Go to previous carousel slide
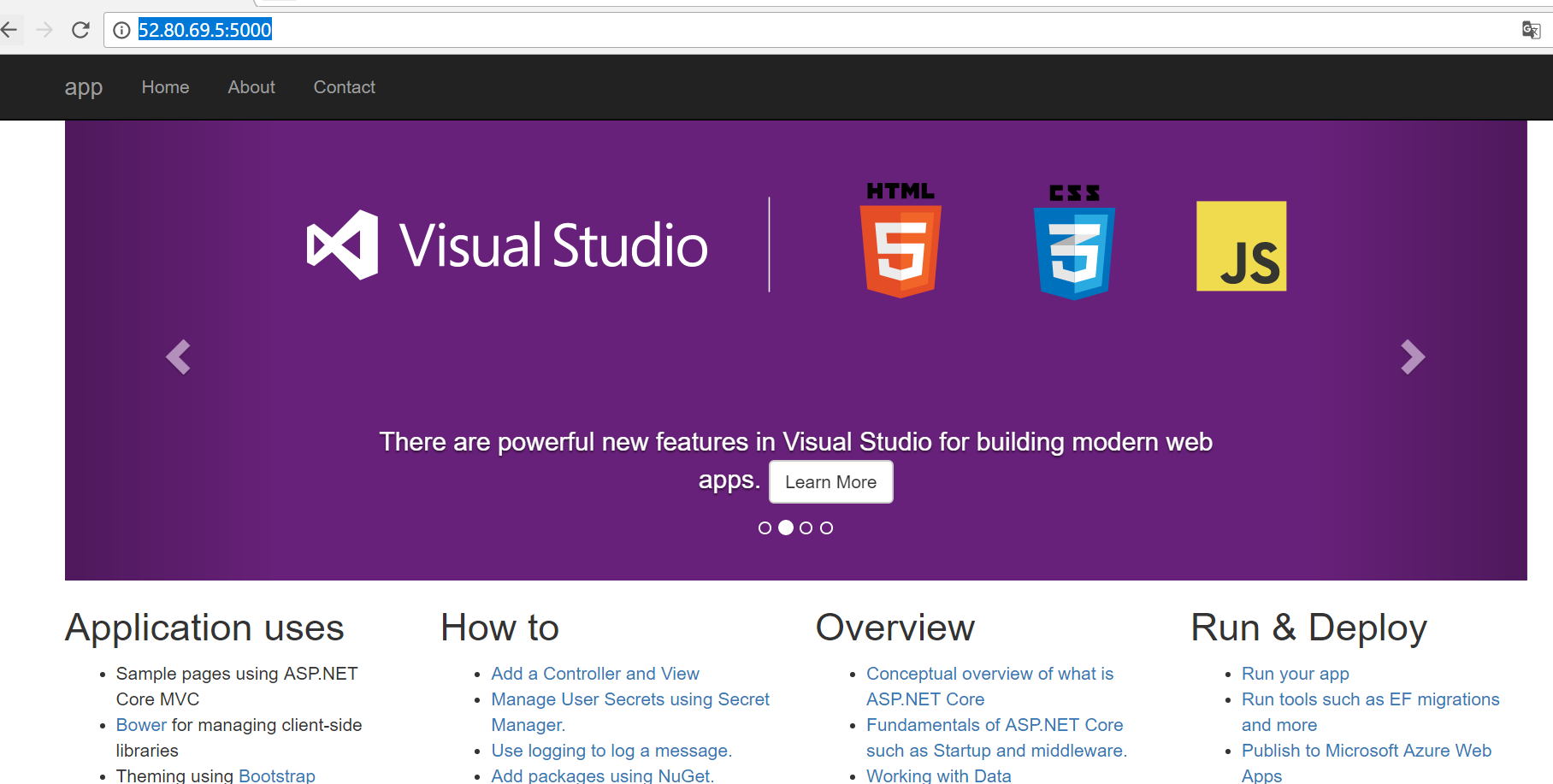 pos(178,357)
